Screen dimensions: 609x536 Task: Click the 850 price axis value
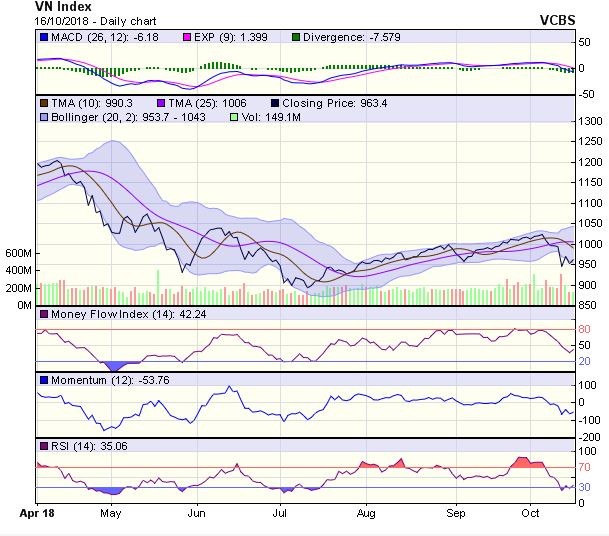pos(587,305)
